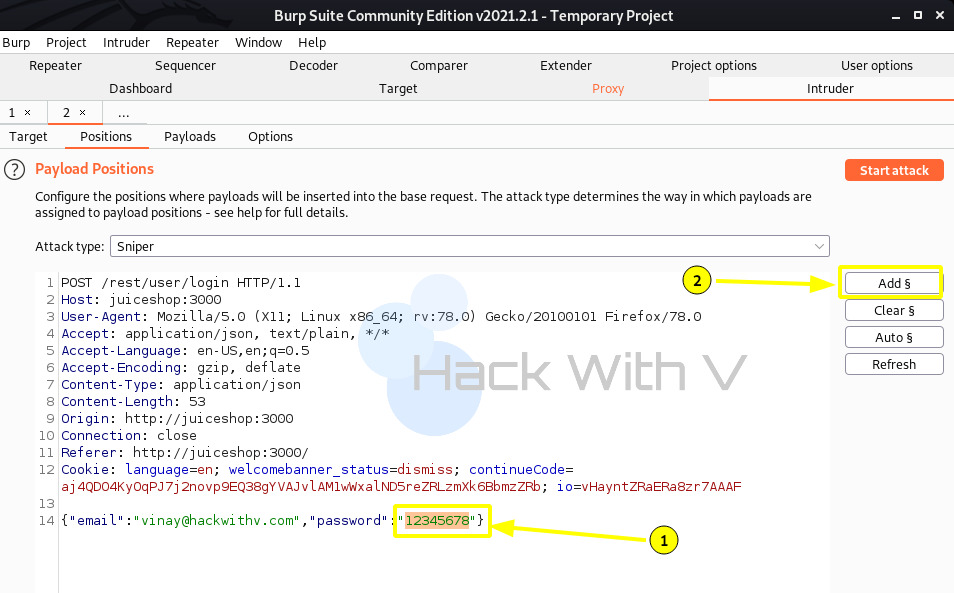Click the Clear § button
Viewport: 954px width, 593px height.
tap(894, 310)
